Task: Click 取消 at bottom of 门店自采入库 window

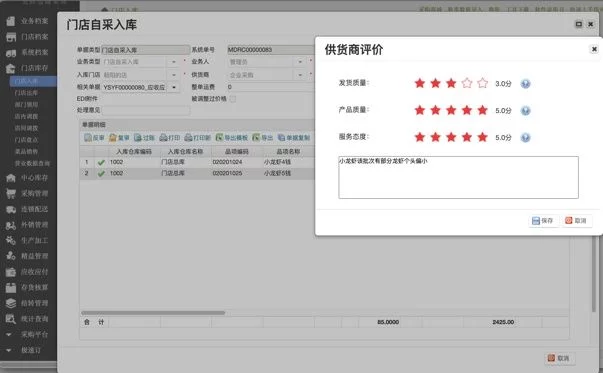Action: click(x=559, y=358)
